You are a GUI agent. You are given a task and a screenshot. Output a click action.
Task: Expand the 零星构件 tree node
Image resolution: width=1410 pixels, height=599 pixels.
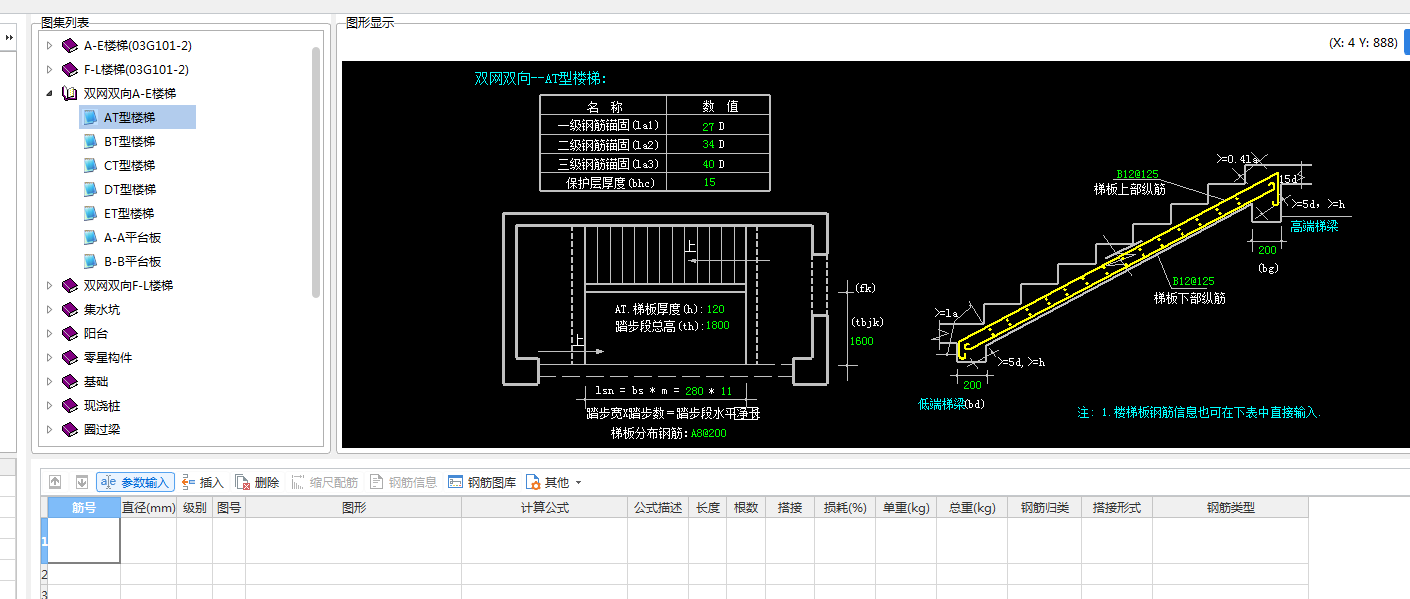pyautogui.click(x=49, y=358)
